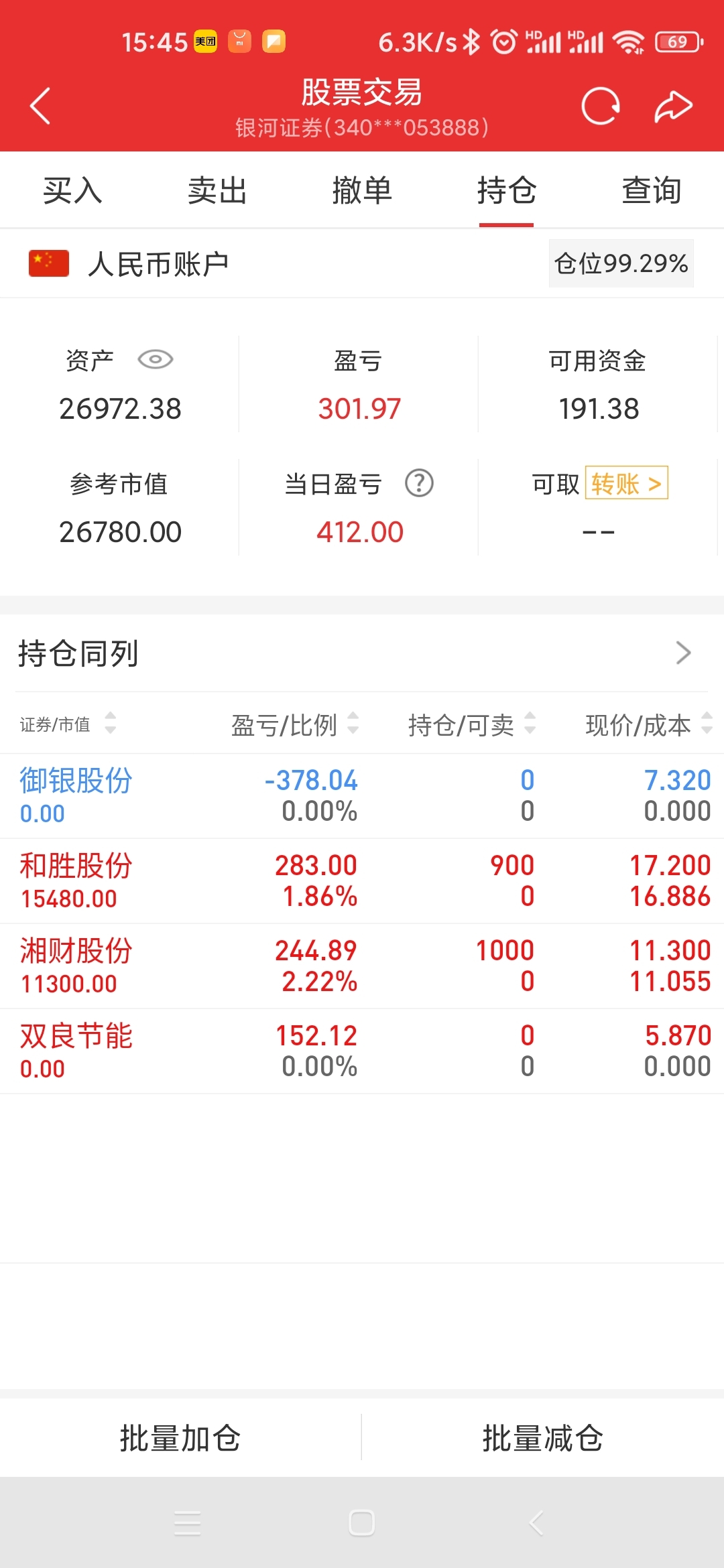This screenshot has width=724, height=1568.
Task: Tap the share arrow icon
Action: point(673,106)
